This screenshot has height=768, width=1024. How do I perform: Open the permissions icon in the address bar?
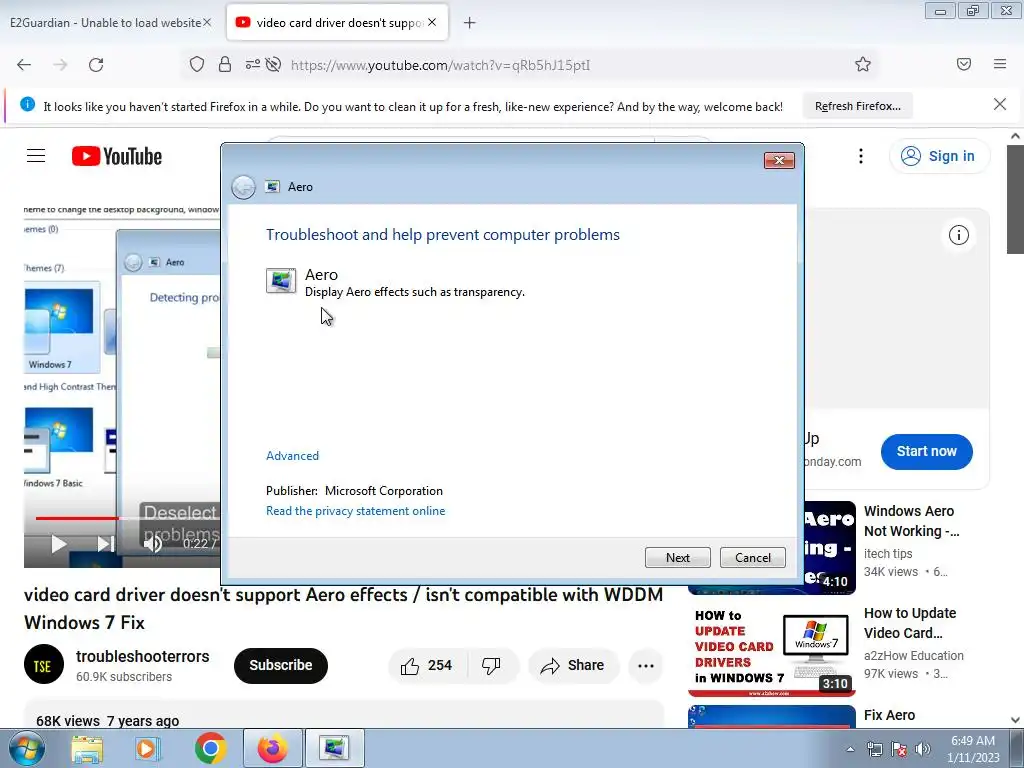point(253,64)
